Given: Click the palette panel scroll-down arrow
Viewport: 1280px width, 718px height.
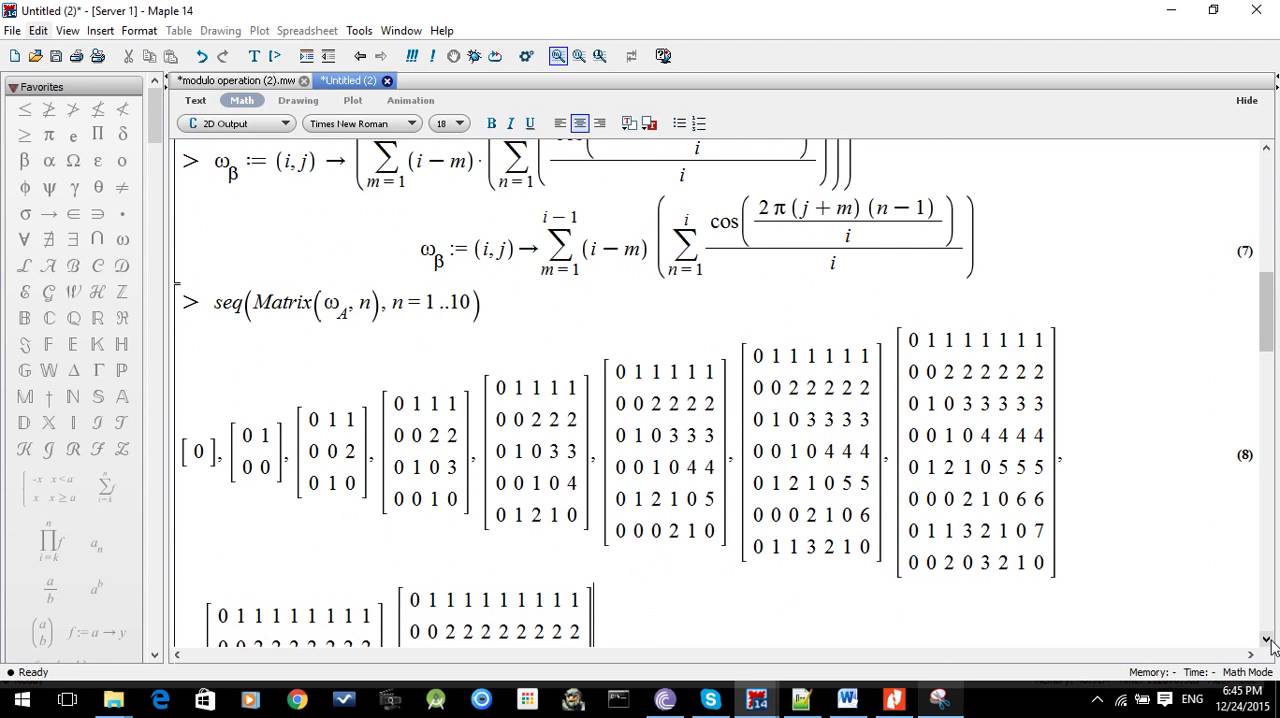Looking at the screenshot, I should (155, 655).
